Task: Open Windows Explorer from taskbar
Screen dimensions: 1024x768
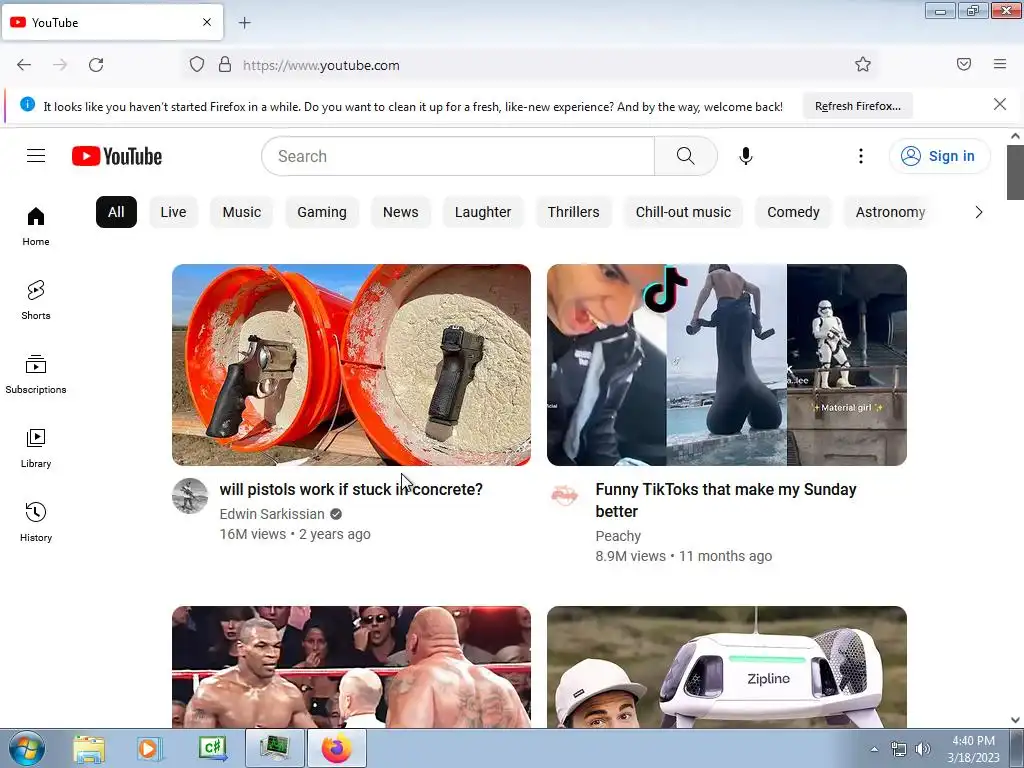Action: point(89,748)
